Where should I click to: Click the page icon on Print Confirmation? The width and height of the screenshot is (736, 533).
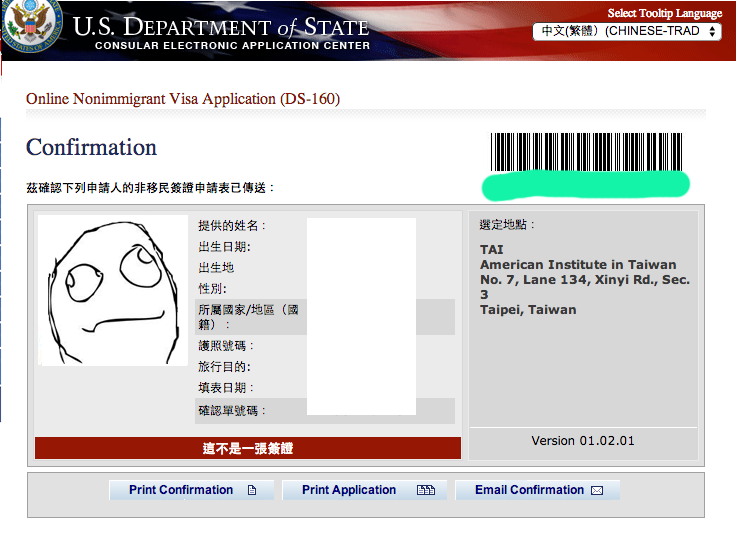point(252,490)
